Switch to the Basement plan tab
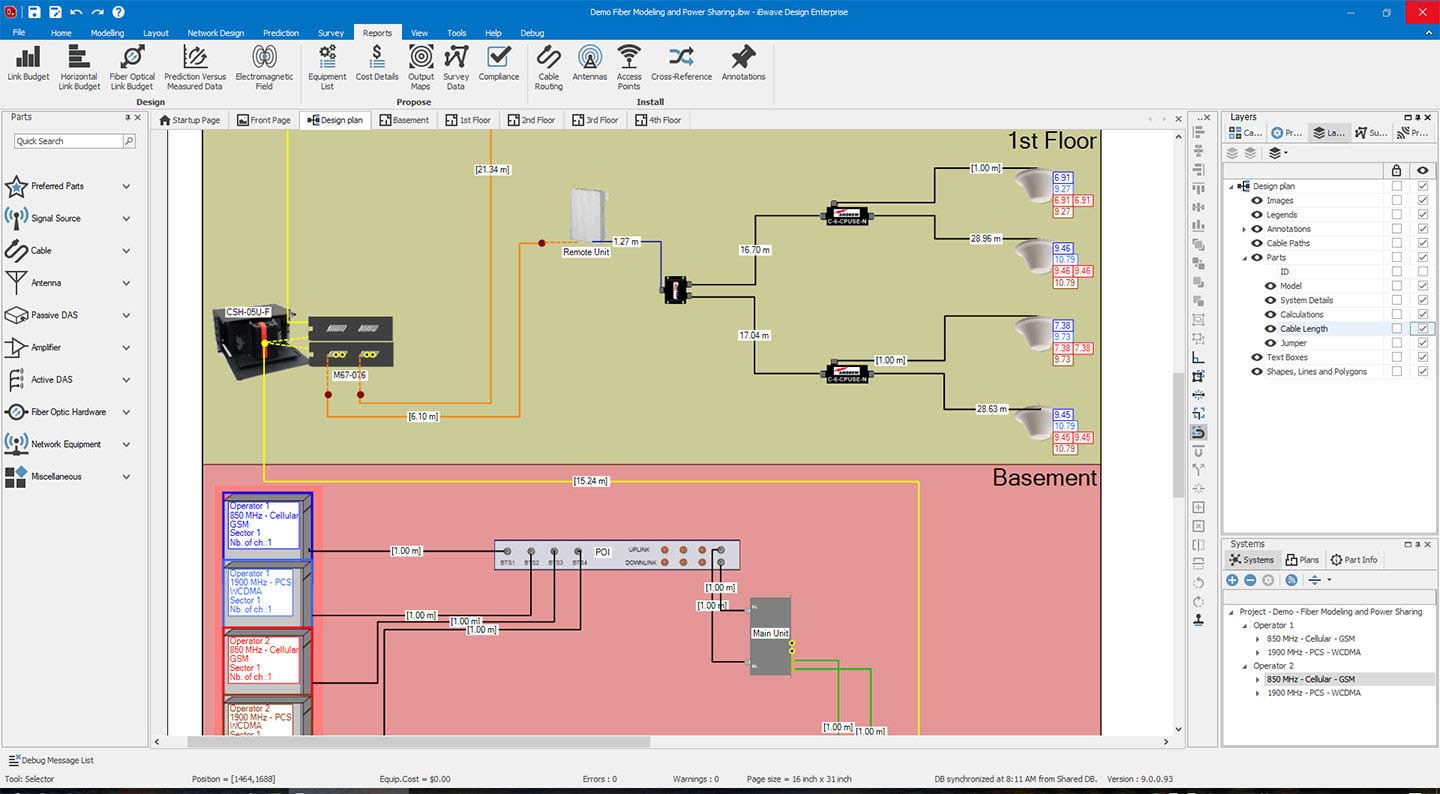Viewport: 1440px width, 794px height. pos(404,120)
